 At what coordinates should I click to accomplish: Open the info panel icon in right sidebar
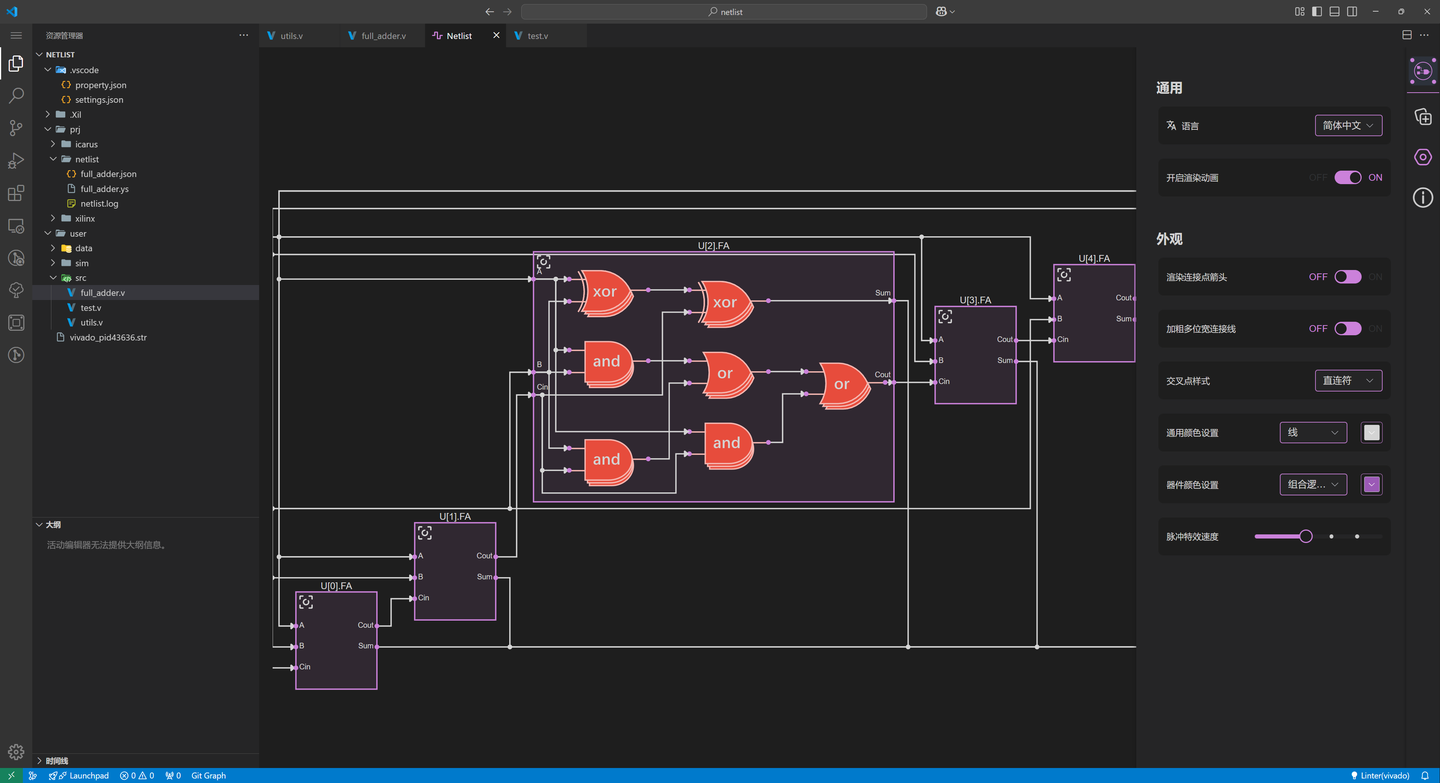pos(1422,197)
